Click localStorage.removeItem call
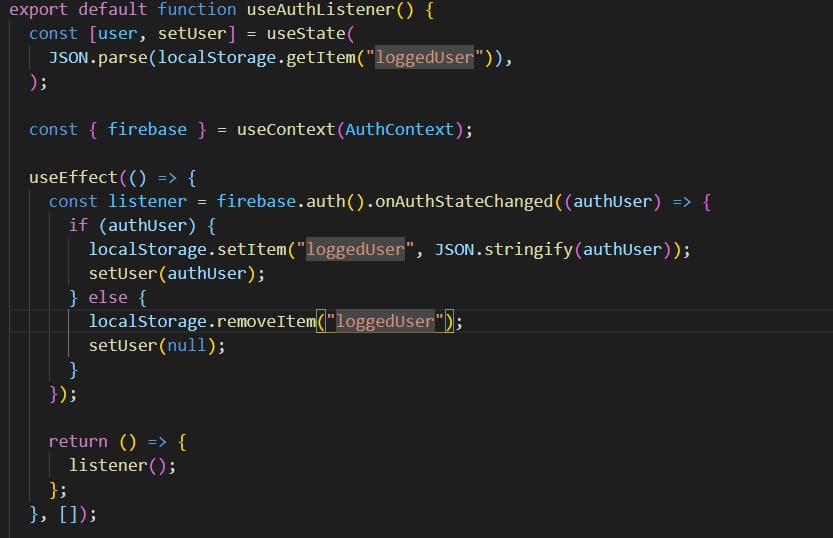The image size is (833, 538). pyautogui.click(x=202, y=321)
